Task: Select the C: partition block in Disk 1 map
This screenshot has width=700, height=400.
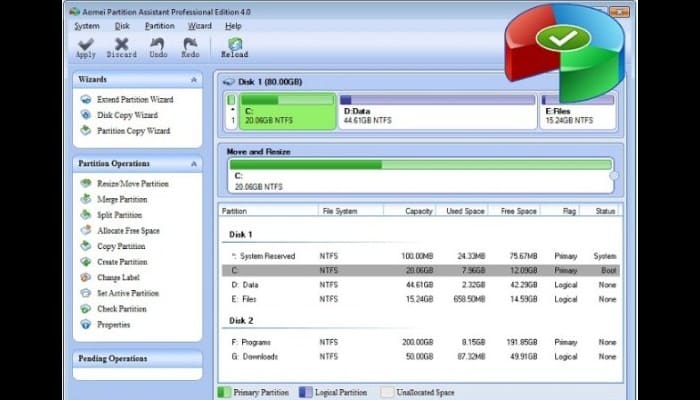Action: tap(288, 111)
